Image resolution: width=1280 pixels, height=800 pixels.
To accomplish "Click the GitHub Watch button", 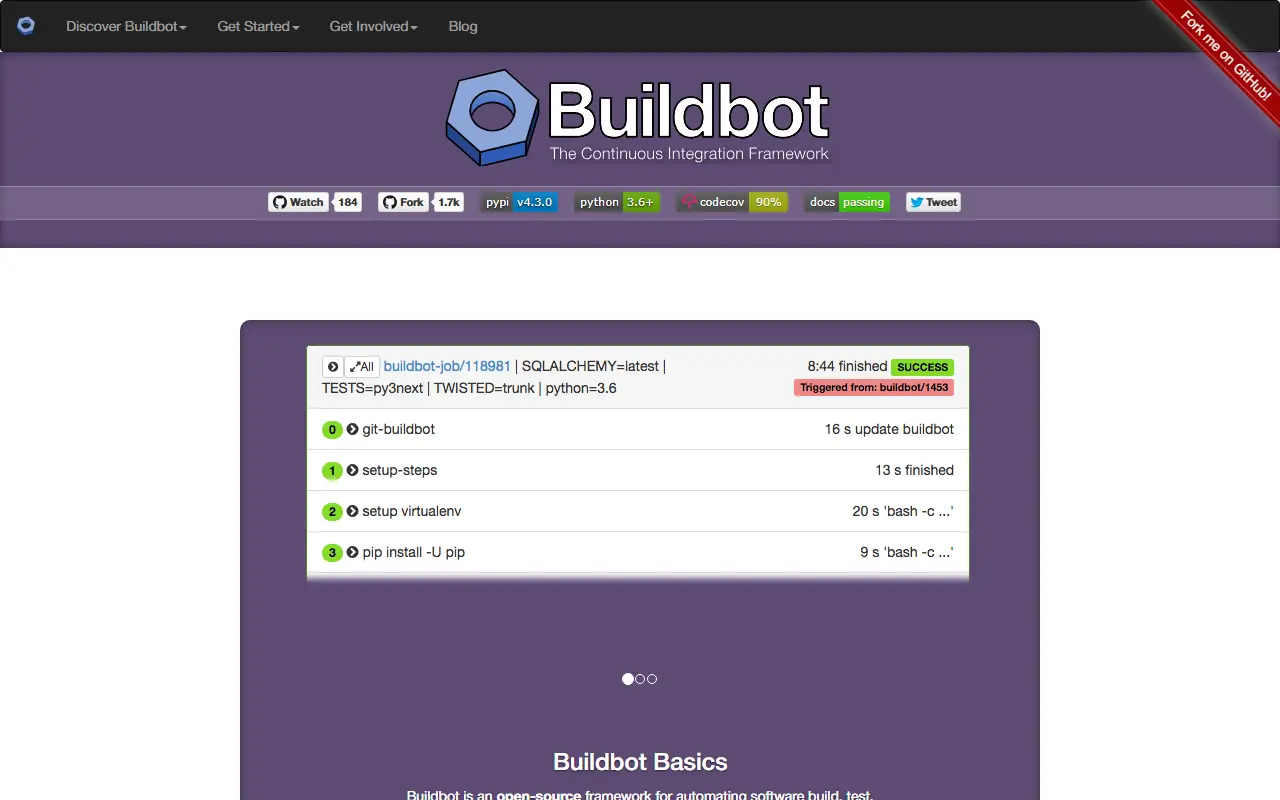I will [x=298, y=202].
